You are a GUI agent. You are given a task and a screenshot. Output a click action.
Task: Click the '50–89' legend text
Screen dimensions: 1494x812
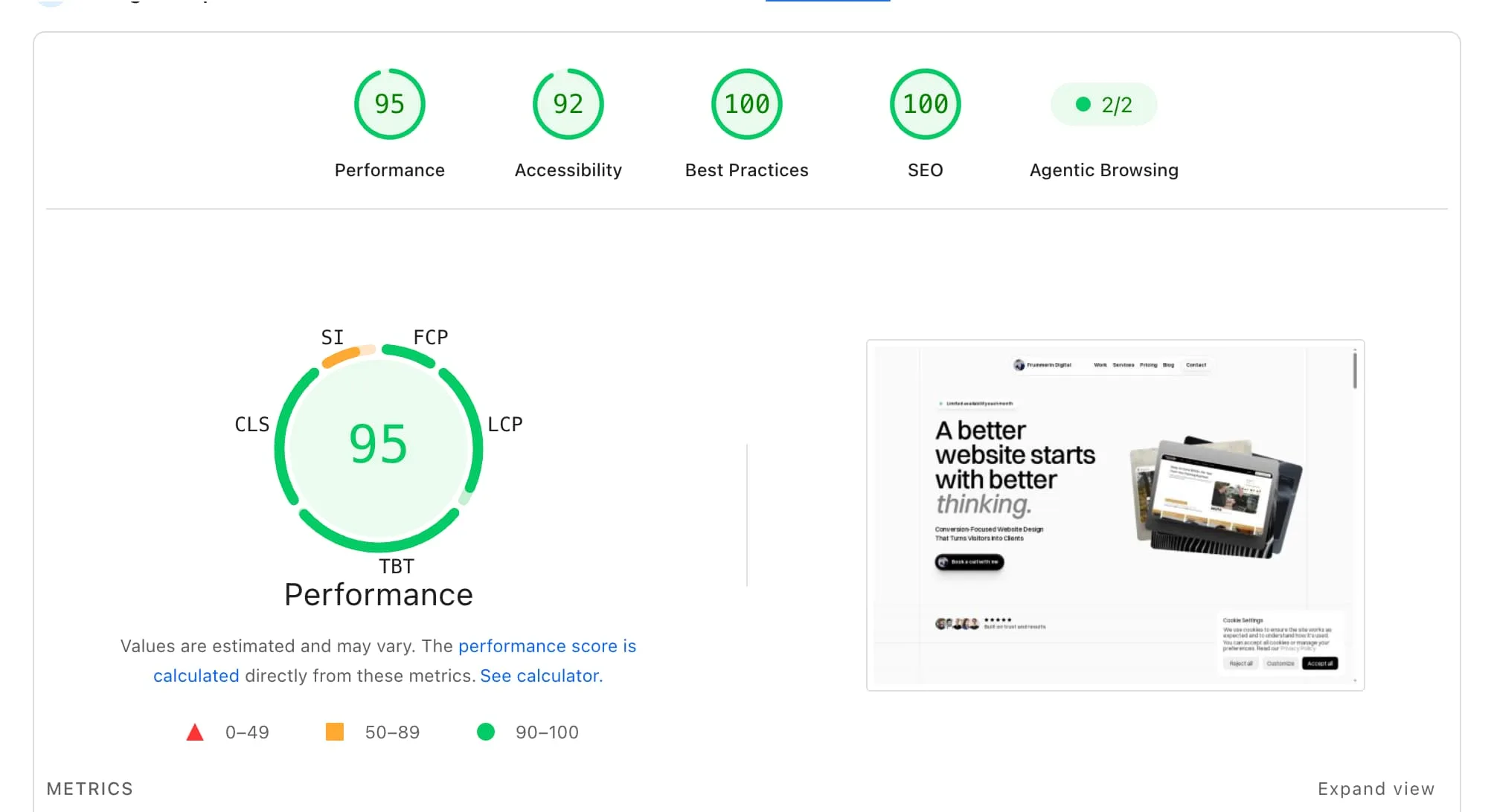392,732
